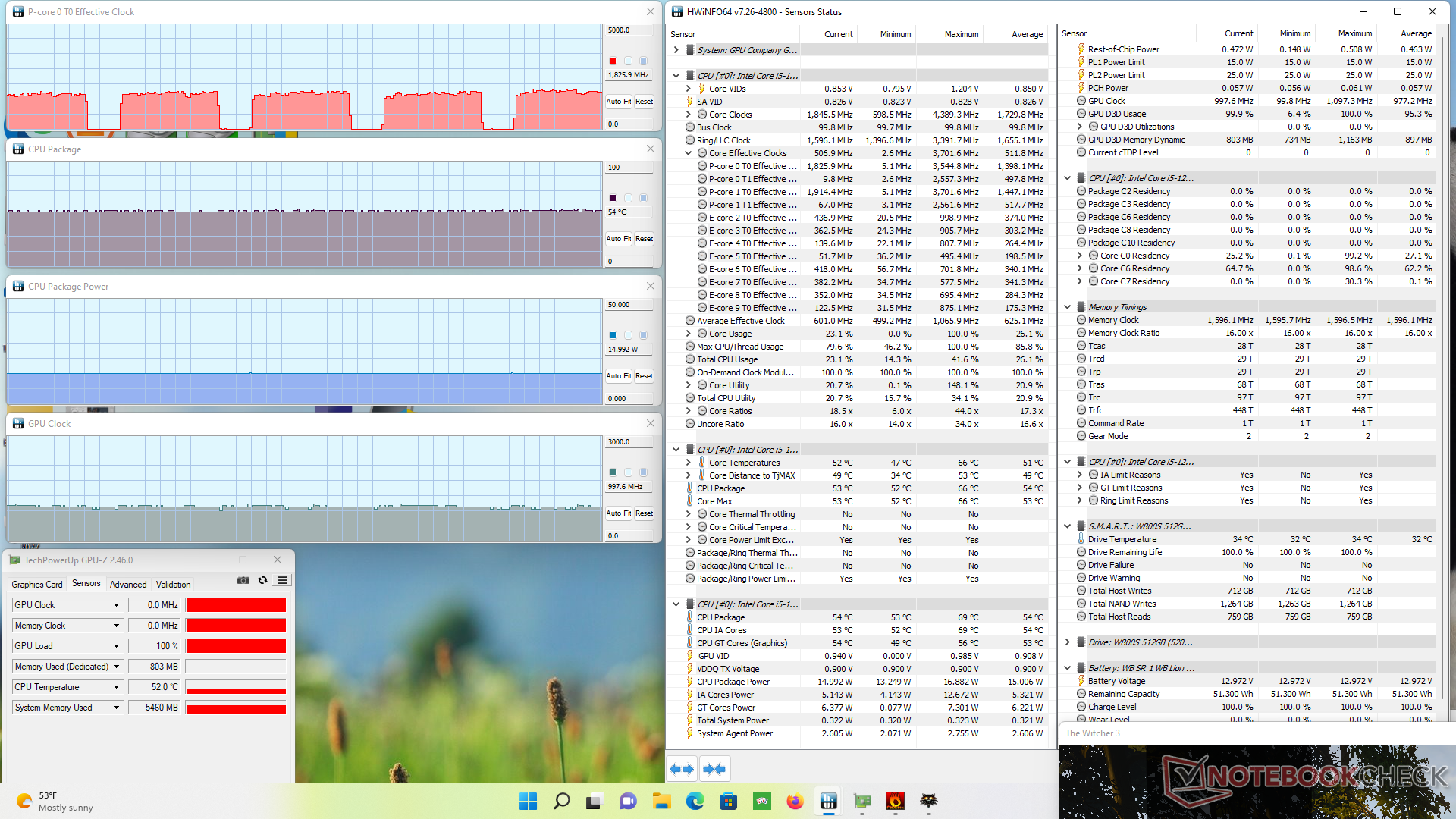Open the FurMark taskbar icon
Image resolution: width=1456 pixels, height=819 pixels.
click(895, 801)
